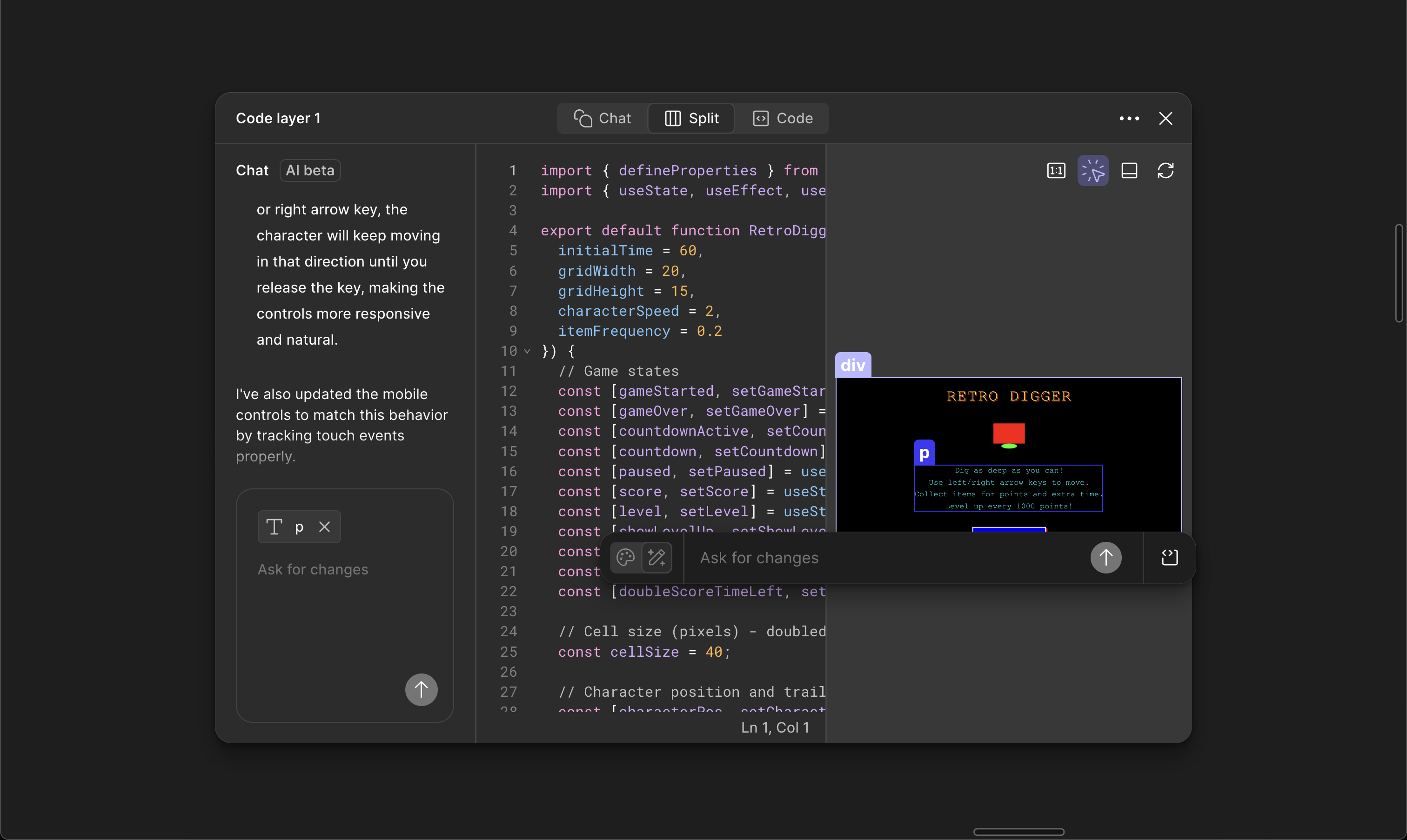This screenshot has width=1407, height=840.
Task: Click the red character block in preview
Action: pyautogui.click(x=1008, y=433)
